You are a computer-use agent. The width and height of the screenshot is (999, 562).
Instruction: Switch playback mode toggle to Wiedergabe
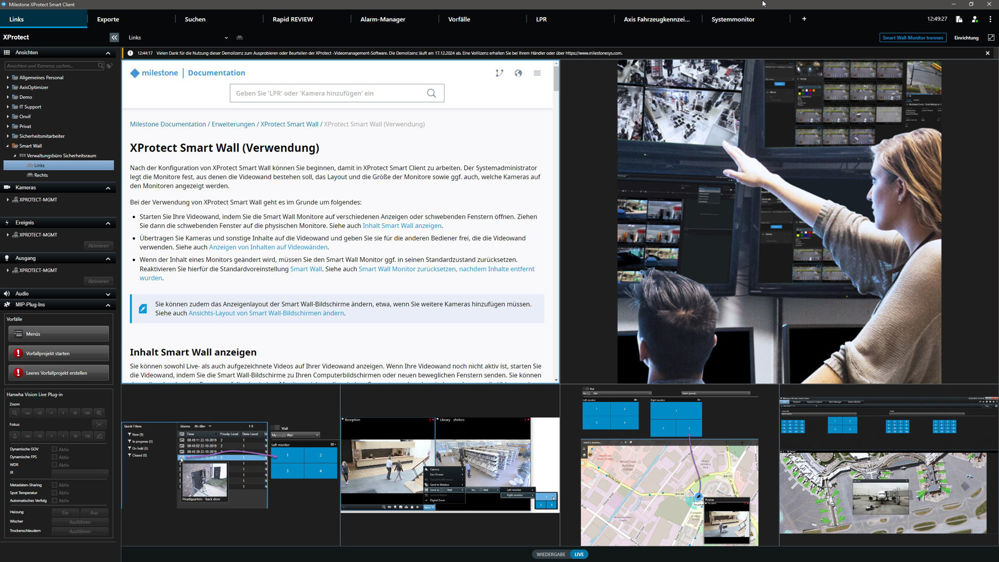click(x=550, y=554)
